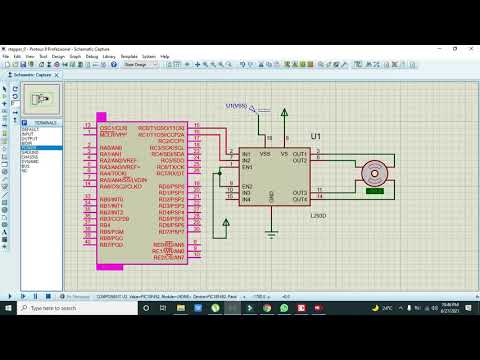Click the P pick terminals button

(24, 123)
